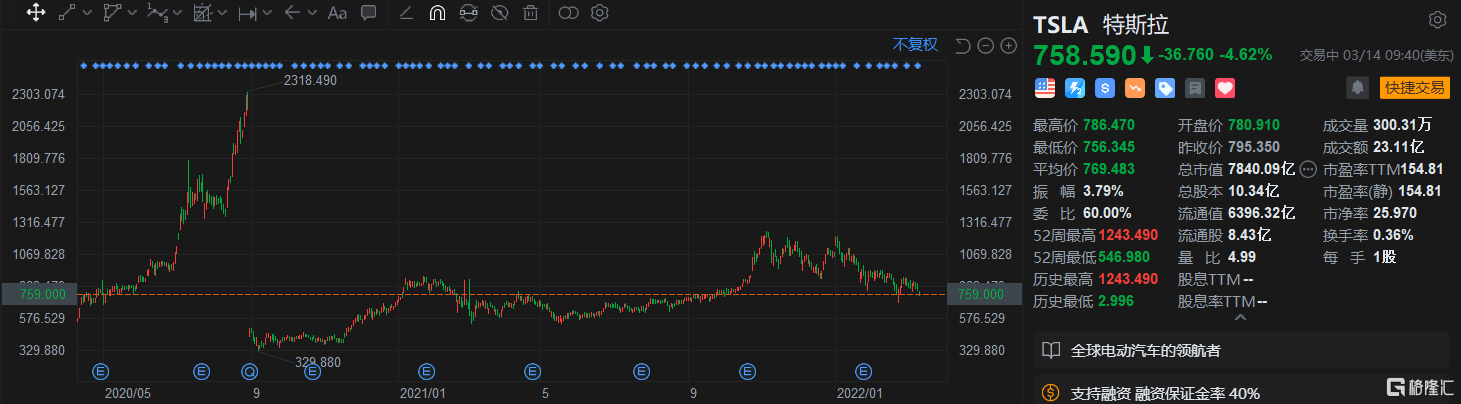The width and height of the screenshot is (1461, 404).
Task: Click the Q event marker near 9
Action: 248,372
